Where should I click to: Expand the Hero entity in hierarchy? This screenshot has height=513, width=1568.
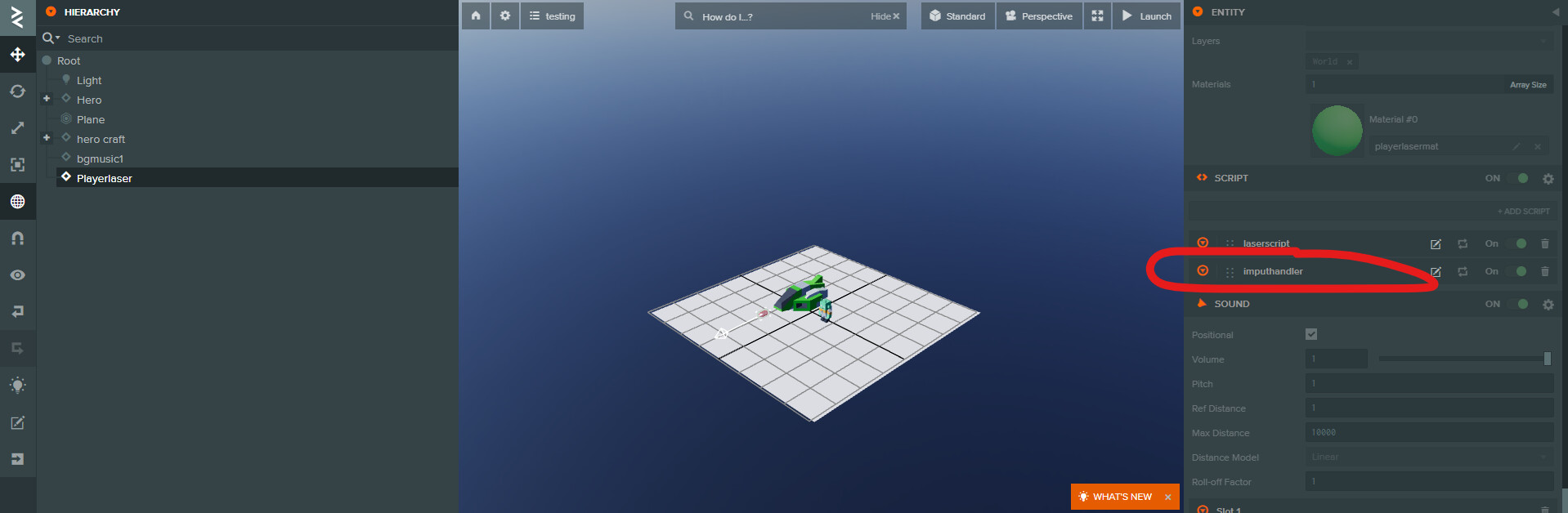47,99
